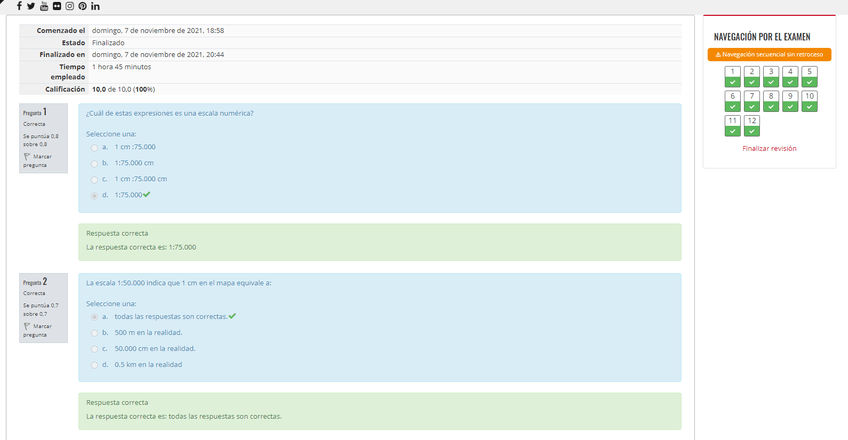The width and height of the screenshot is (848, 440).
Task: Click the 'Navegación por el examen' heading
Action: coord(761,37)
